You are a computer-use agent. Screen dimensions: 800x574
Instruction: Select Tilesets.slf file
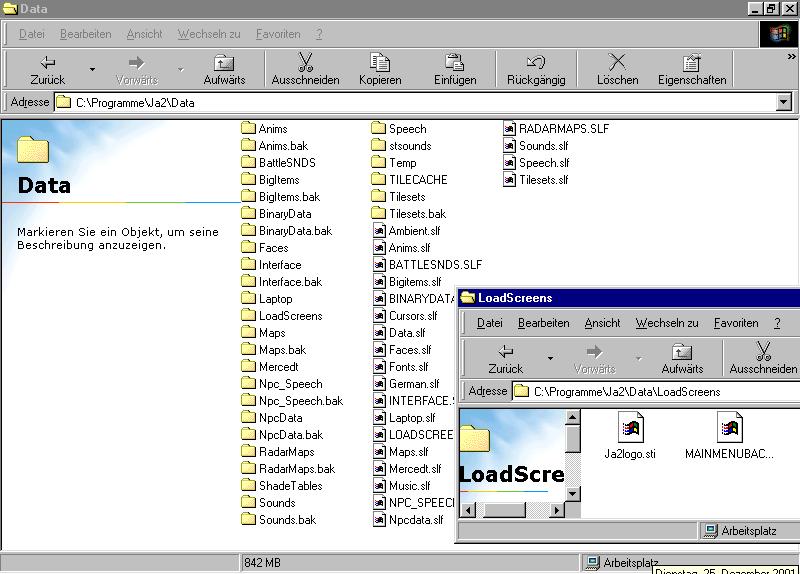click(536, 180)
